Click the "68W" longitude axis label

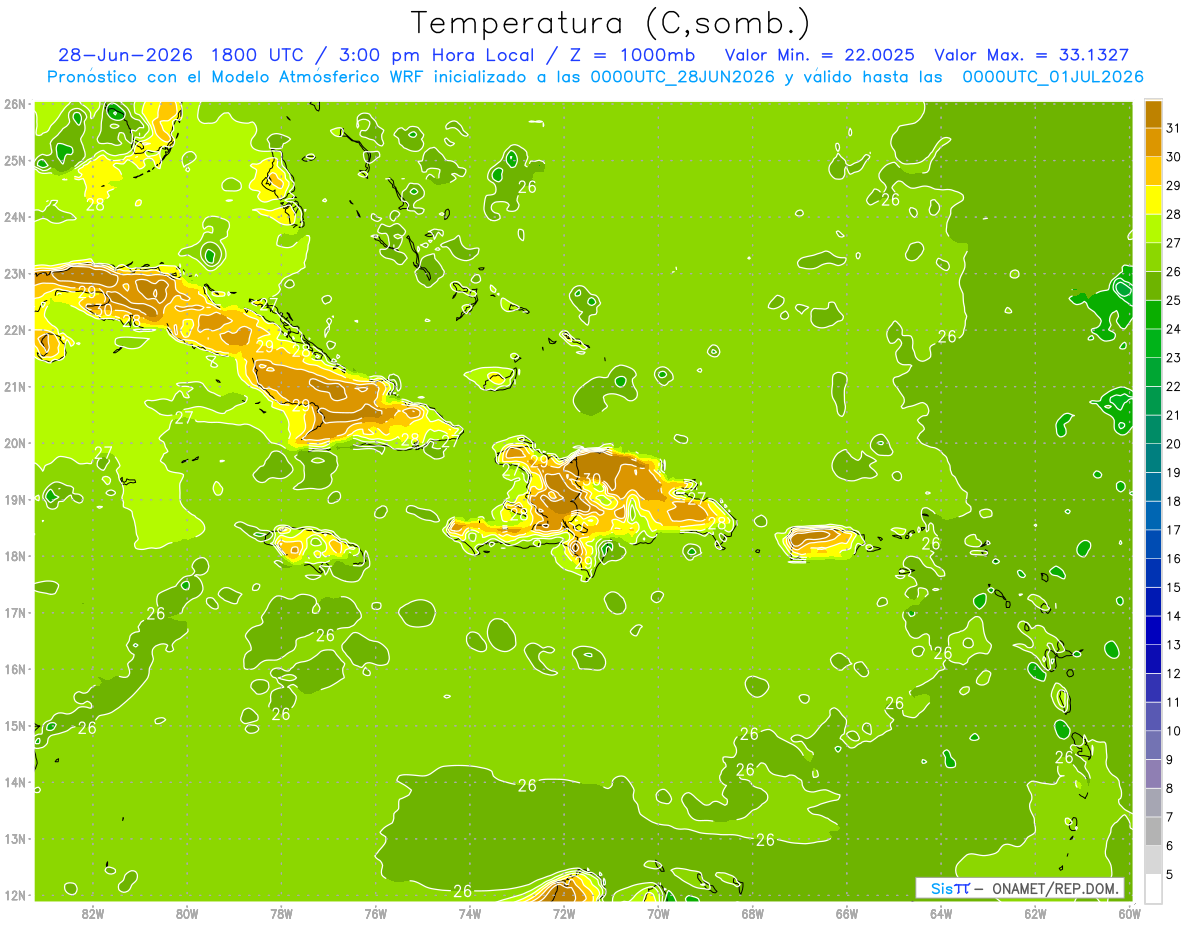pos(752,913)
